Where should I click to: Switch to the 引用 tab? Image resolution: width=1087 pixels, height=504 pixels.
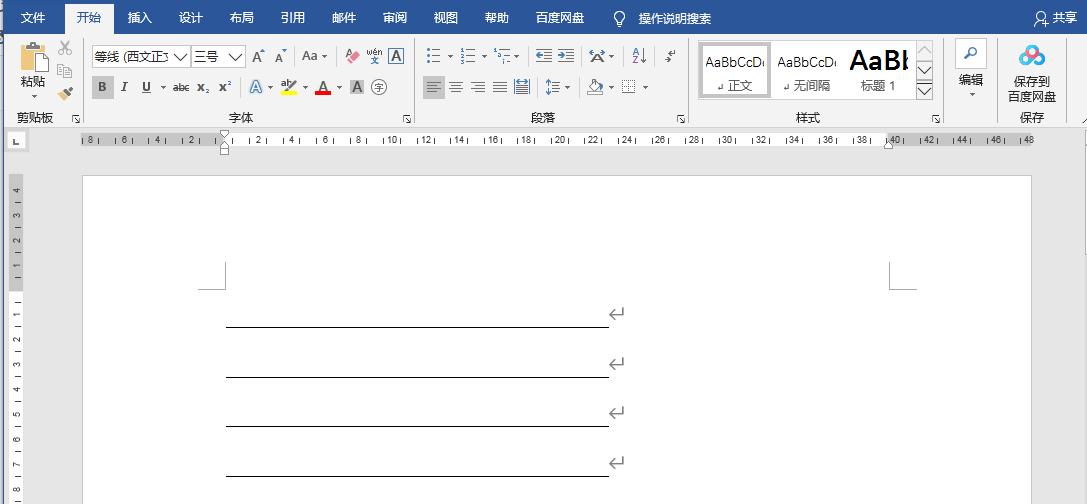click(x=293, y=18)
